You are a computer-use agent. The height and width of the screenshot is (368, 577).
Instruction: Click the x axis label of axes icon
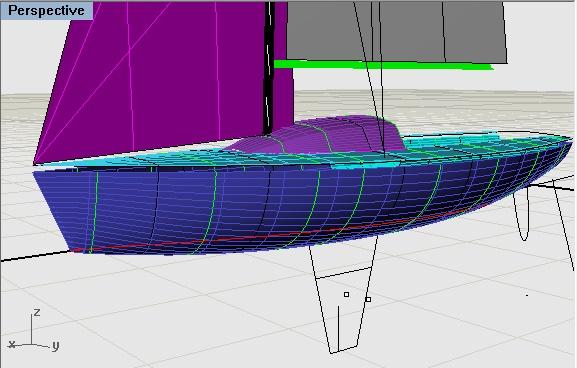(12, 344)
